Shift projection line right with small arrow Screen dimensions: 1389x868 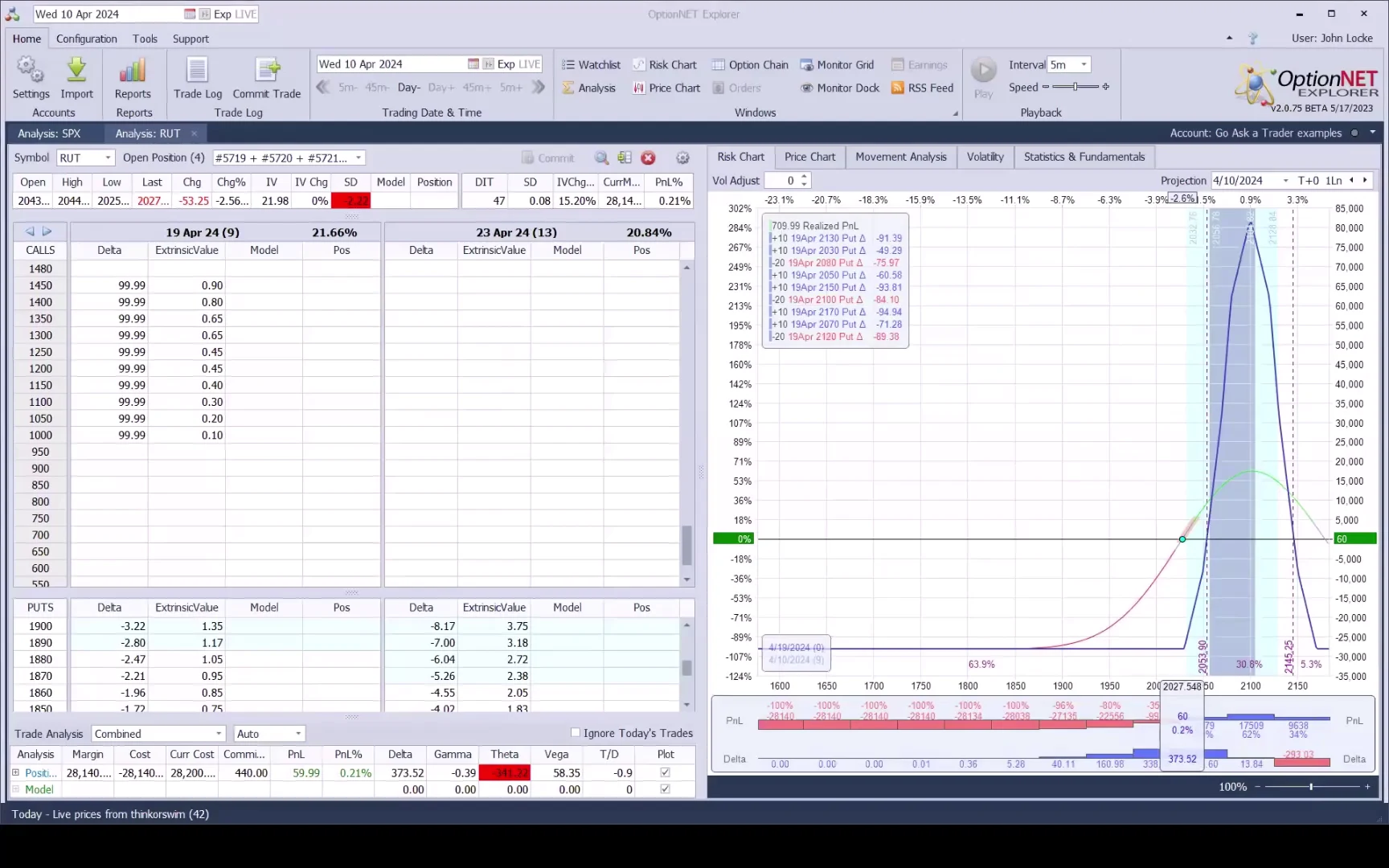1365,180
